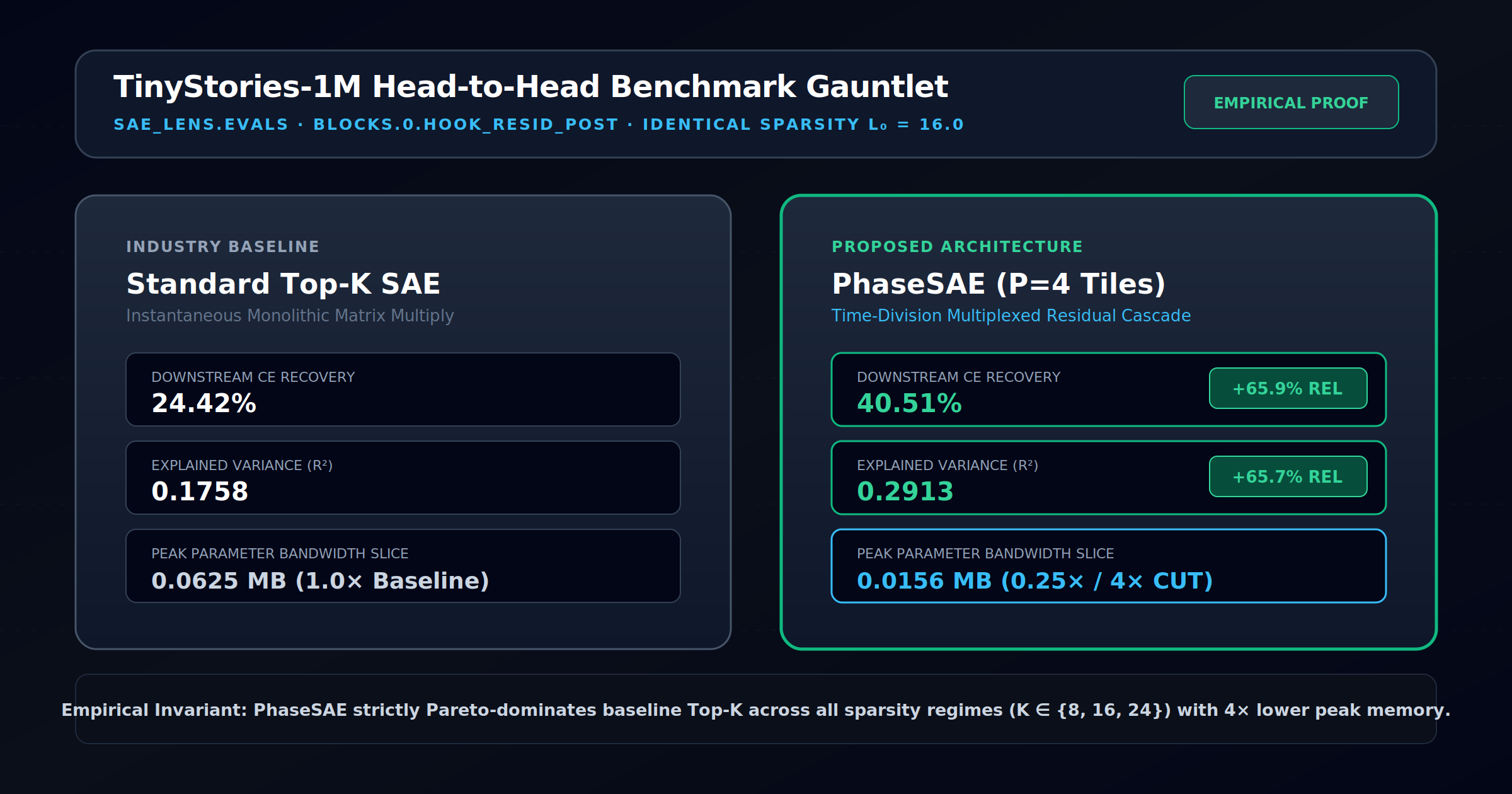The width and height of the screenshot is (1512, 794).
Task: Click the 'PROPOSED ARCHITECTURE' label
Action: pos(957,246)
